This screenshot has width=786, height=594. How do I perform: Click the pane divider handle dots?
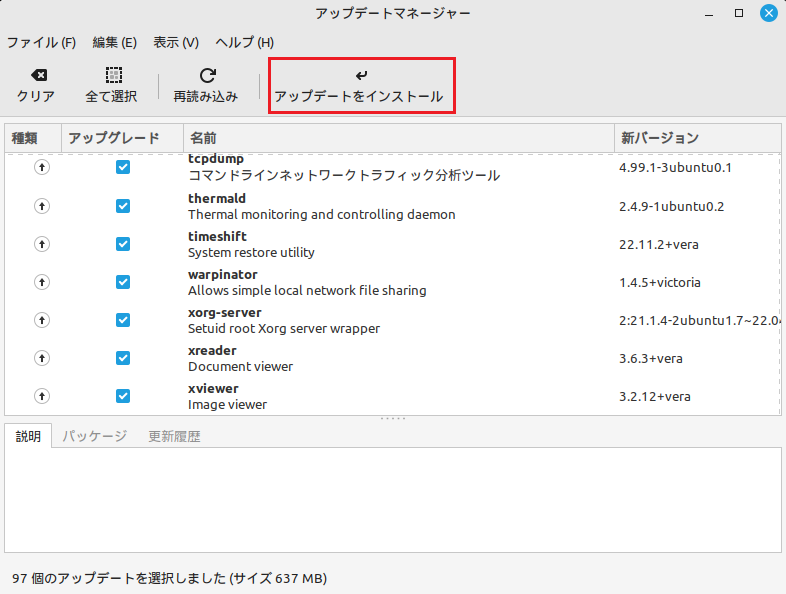click(393, 419)
